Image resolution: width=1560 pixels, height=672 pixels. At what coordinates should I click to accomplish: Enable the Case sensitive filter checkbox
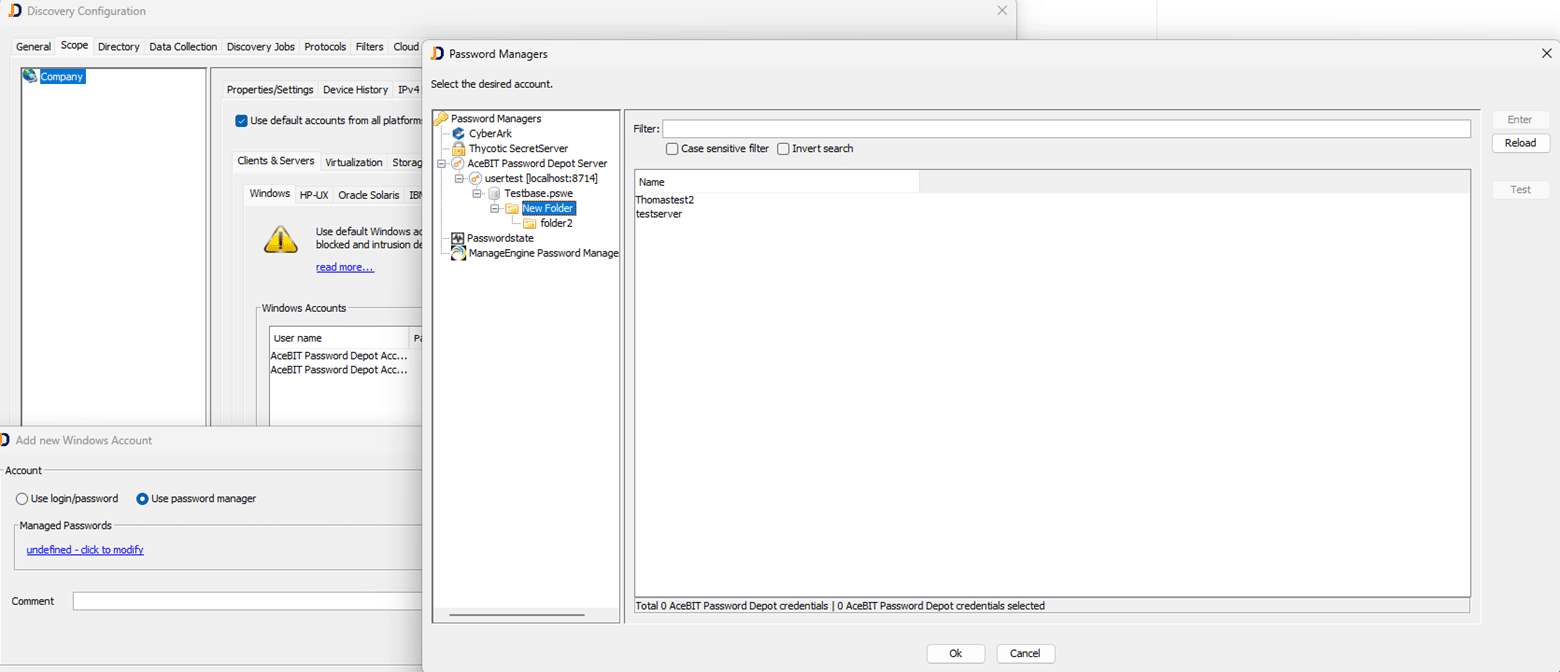(672, 149)
